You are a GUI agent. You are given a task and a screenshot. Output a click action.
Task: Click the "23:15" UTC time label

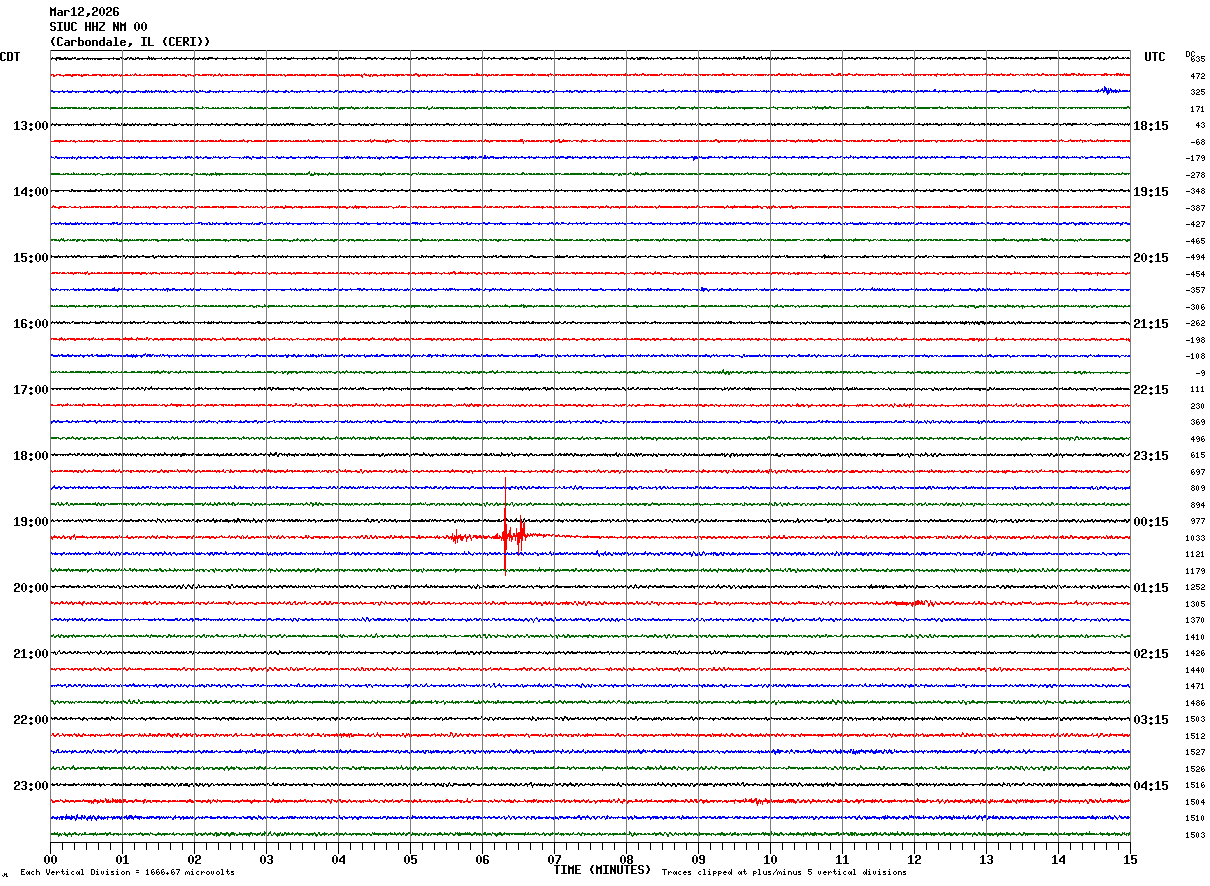pyautogui.click(x=1151, y=456)
